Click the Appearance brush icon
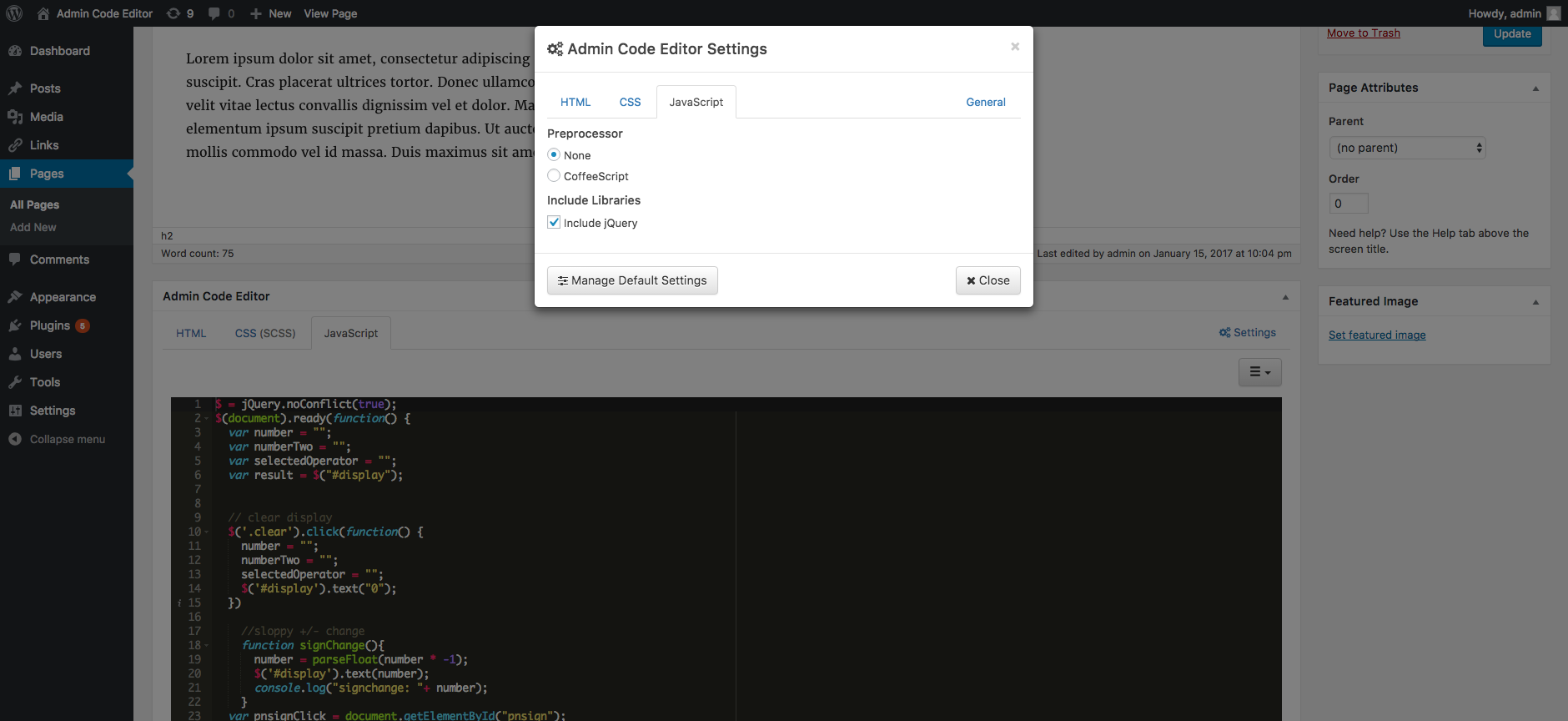Viewport: 1568px width, 721px height. (15, 297)
